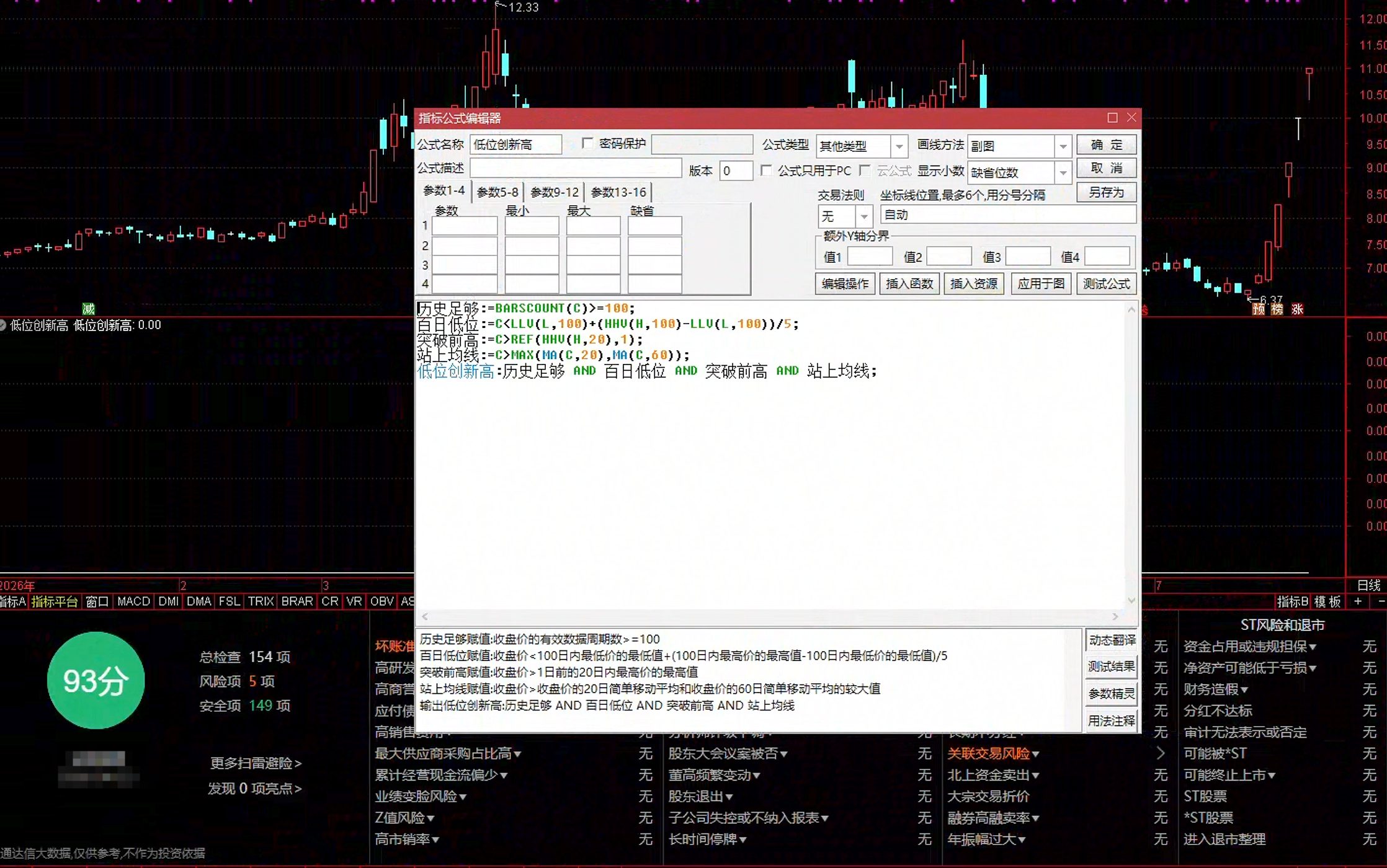The width and height of the screenshot is (1387, 868).
Task: Click code editor horizontal scroll right arrow
Action: tap(1115, 616)
